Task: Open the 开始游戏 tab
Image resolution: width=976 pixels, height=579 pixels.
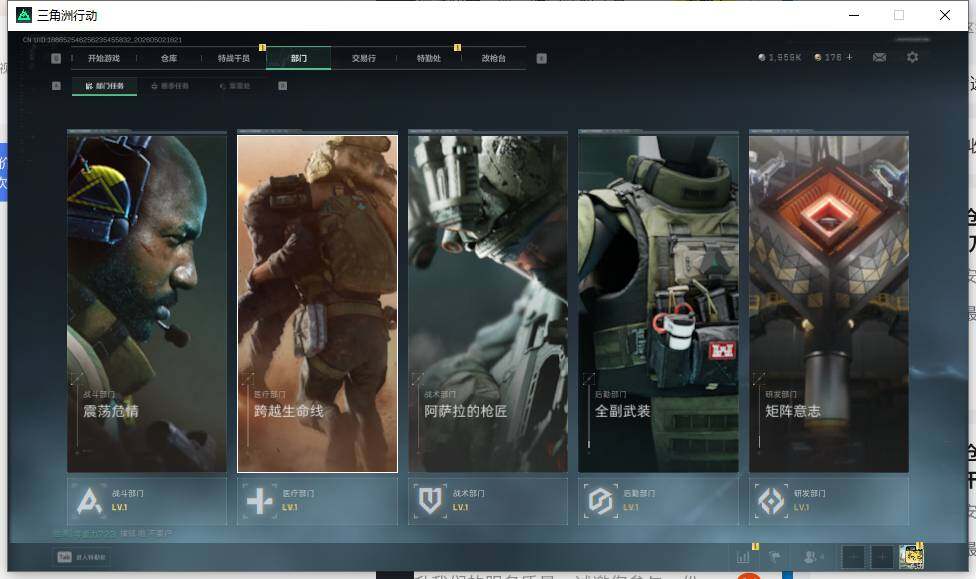Action: [x=103, y=58]
